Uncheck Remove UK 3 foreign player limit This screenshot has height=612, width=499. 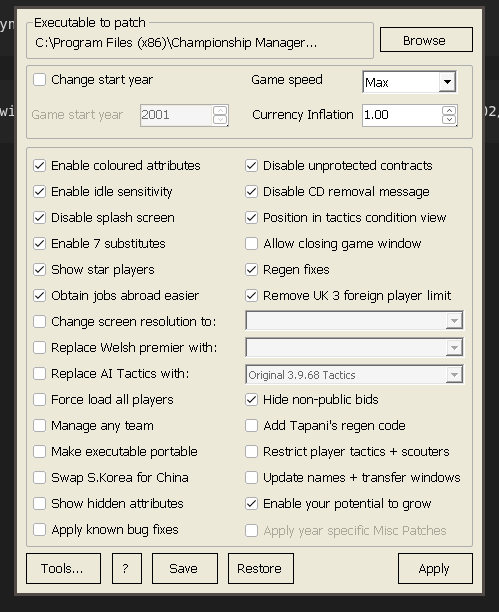(251, 295)
